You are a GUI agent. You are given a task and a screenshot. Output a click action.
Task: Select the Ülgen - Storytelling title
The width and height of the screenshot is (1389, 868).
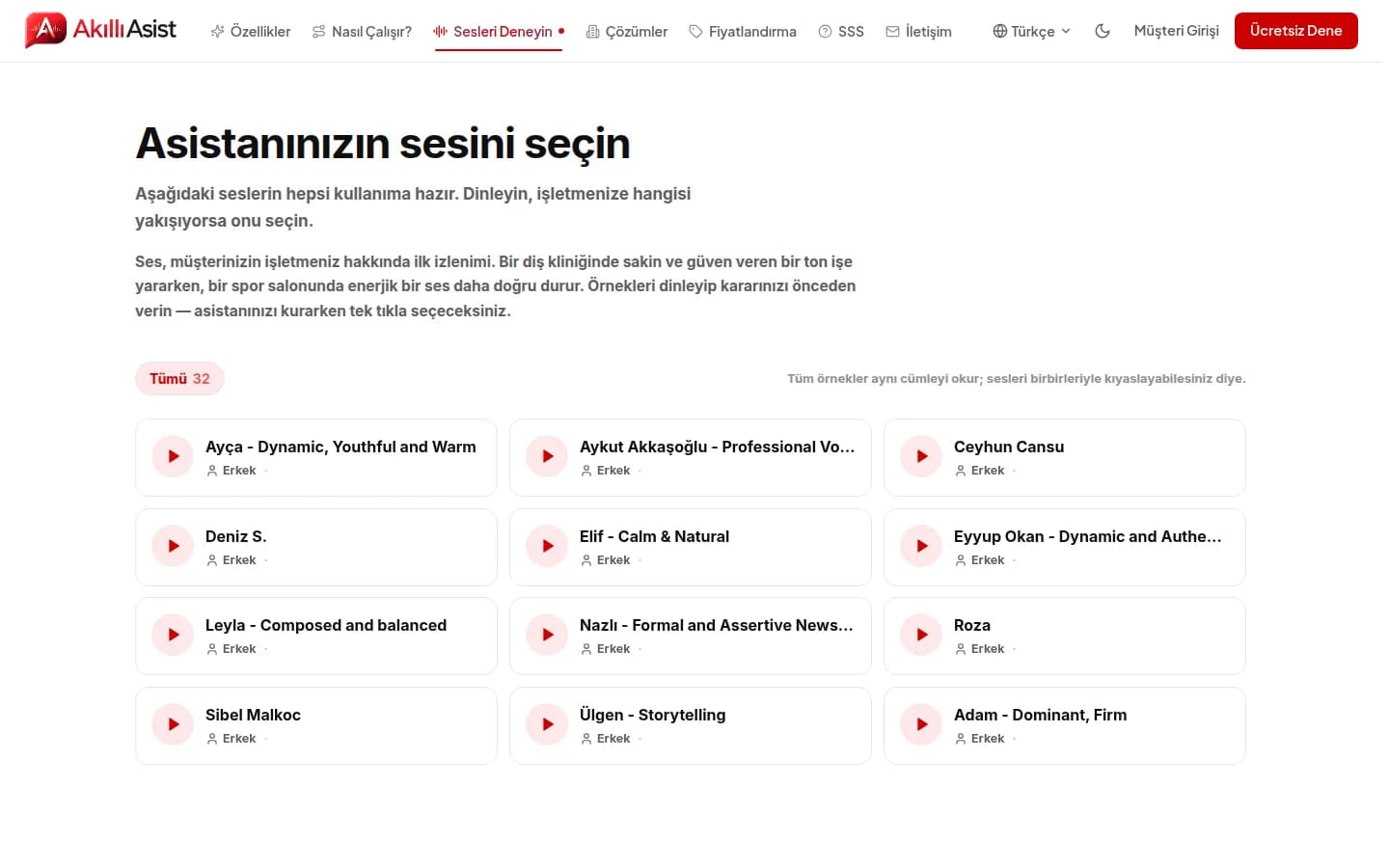click(x=653, y=715)
